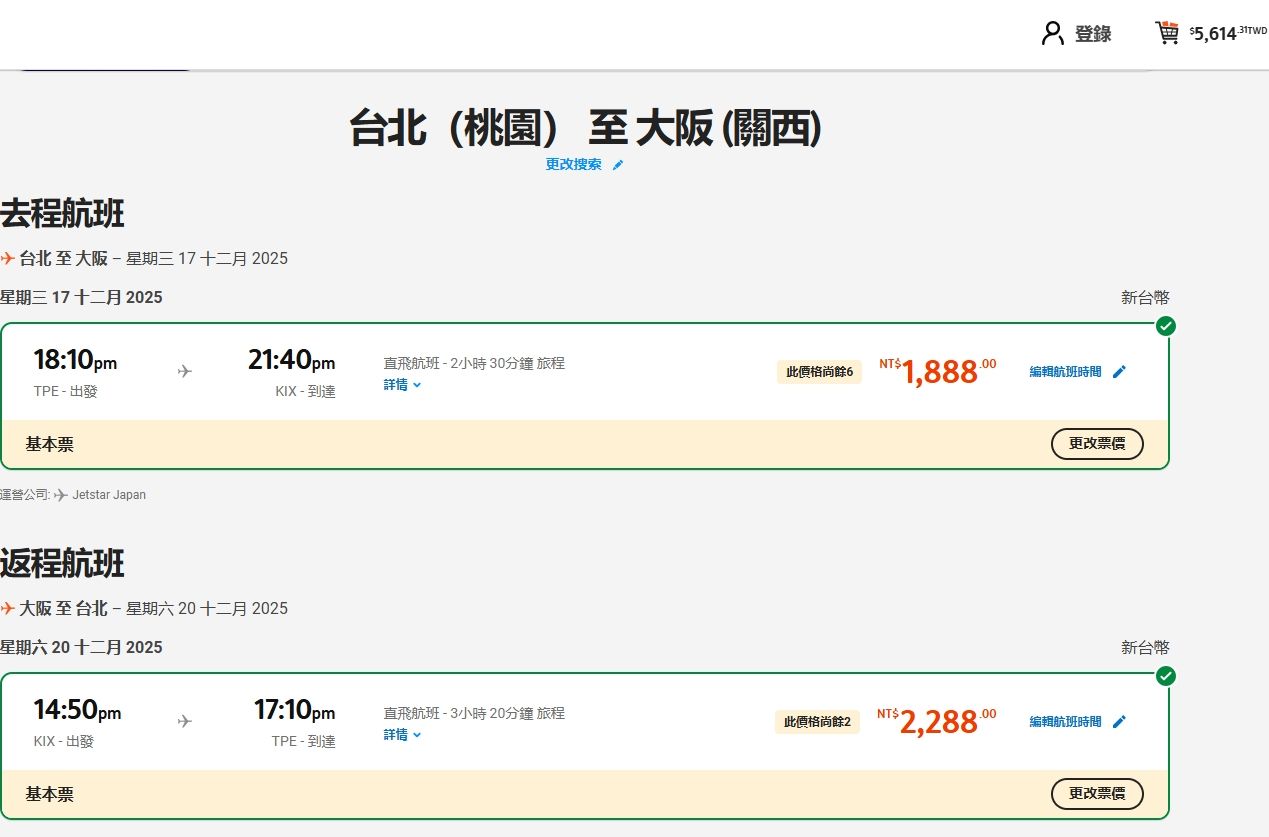Image resolution: width=1269 pixels, height=837 pixels.
Task: Click the 登錄 login link
Action: (x=1093, y=34)
